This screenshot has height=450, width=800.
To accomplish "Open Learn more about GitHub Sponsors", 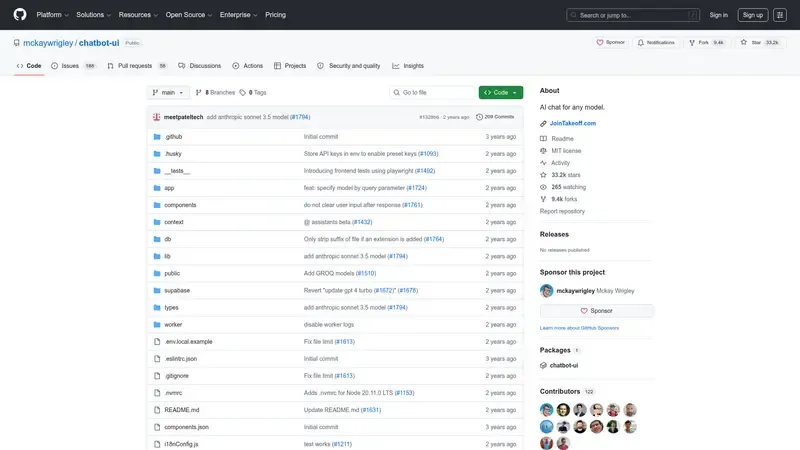I will 579,328.
